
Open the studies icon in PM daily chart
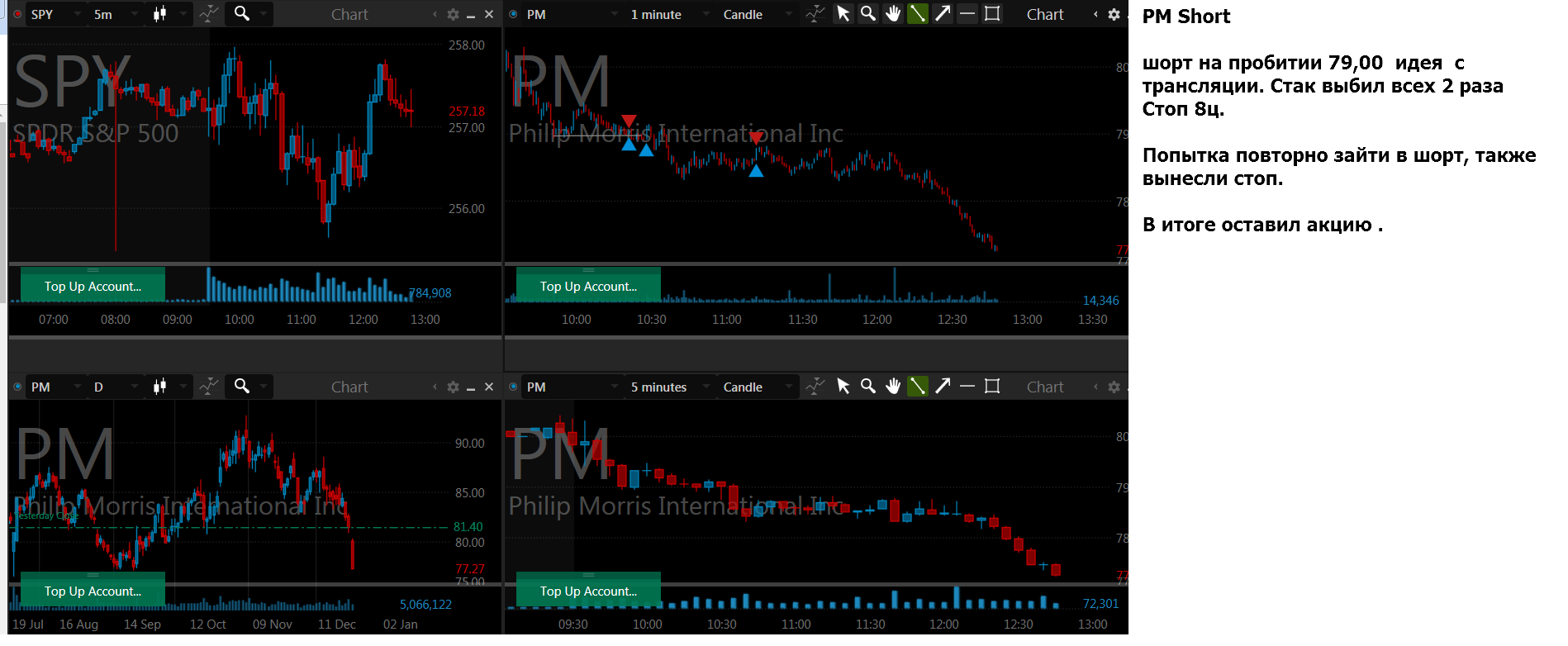click(x=209, y=387)
